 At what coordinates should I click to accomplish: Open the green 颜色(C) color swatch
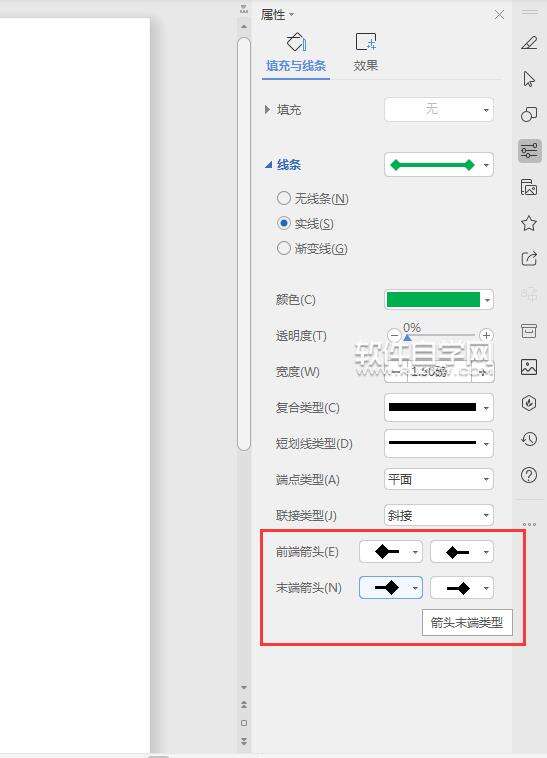pos(439,300)
